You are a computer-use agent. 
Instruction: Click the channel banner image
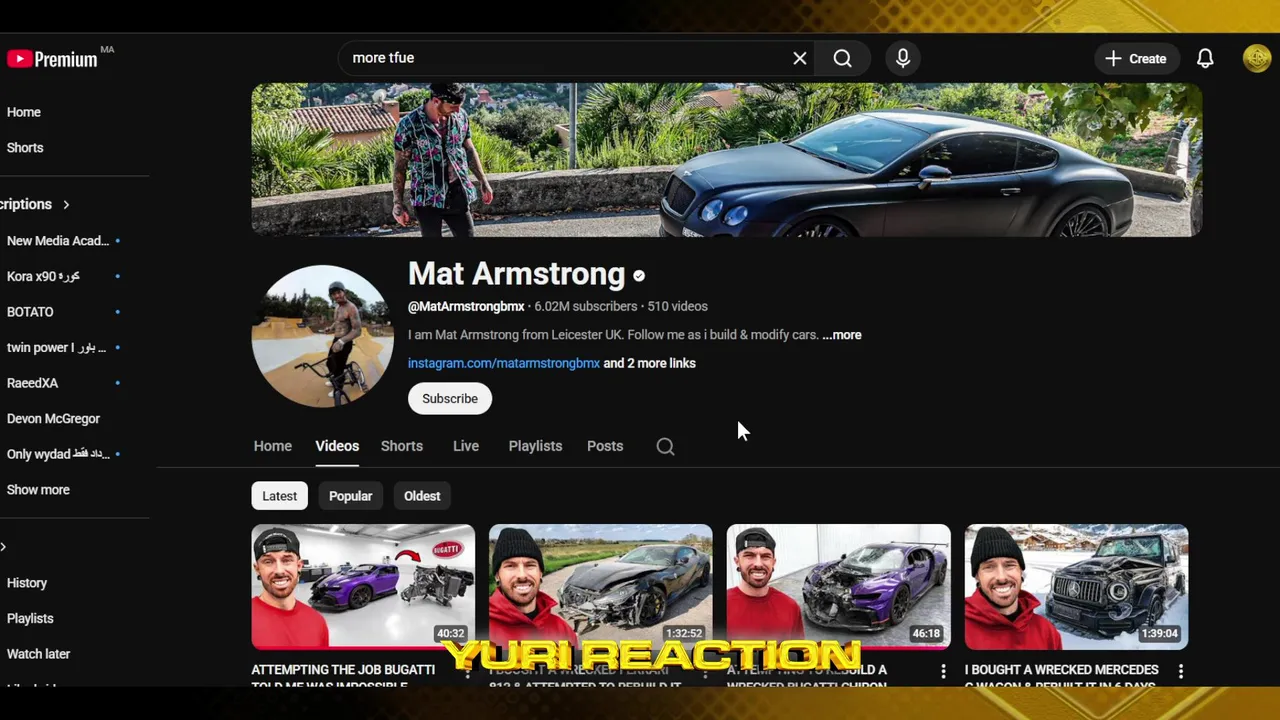click(x=727, y=160)
